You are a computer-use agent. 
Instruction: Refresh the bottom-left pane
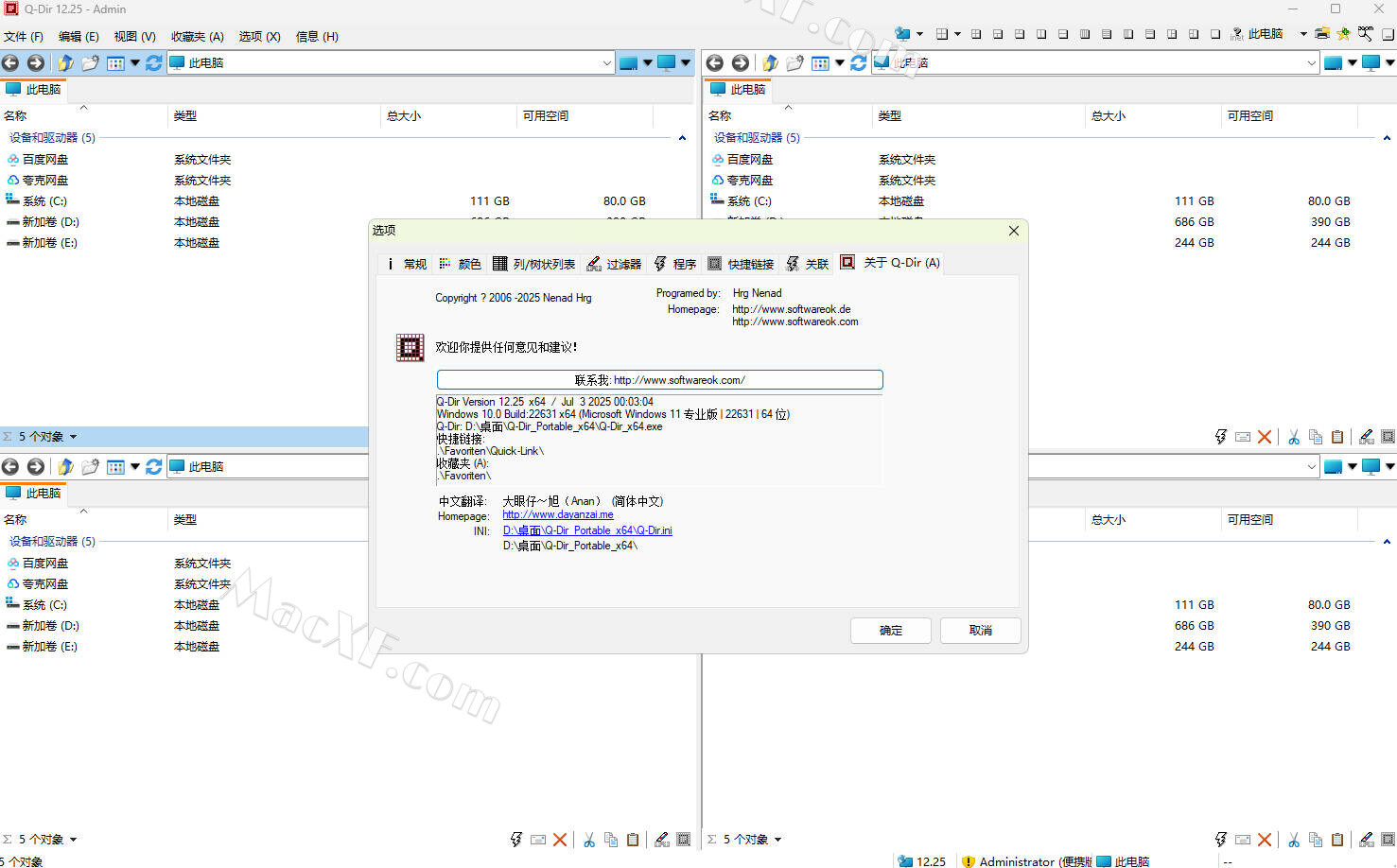[x=153, y=467]
